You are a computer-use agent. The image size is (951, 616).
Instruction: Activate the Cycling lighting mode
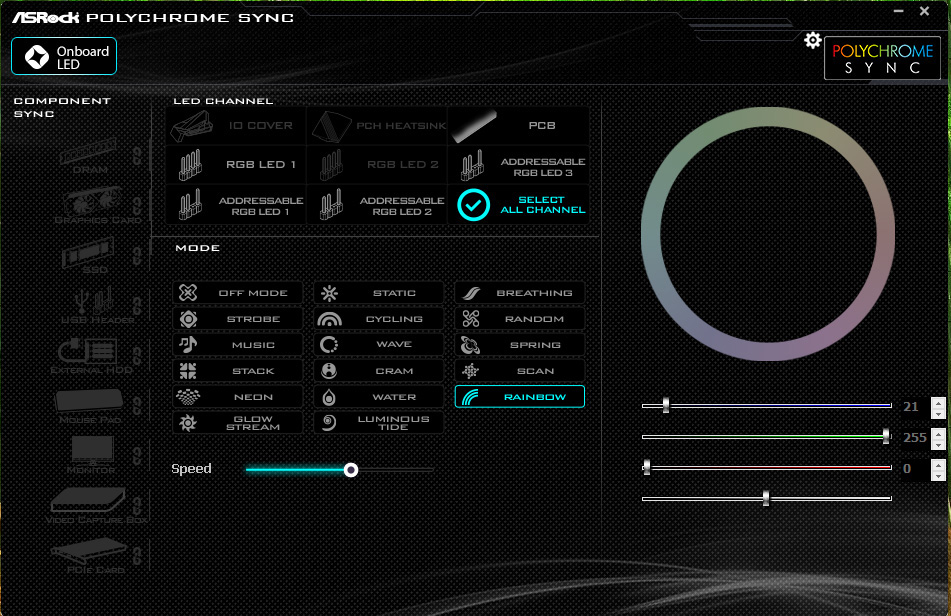[x=378, y=319]
